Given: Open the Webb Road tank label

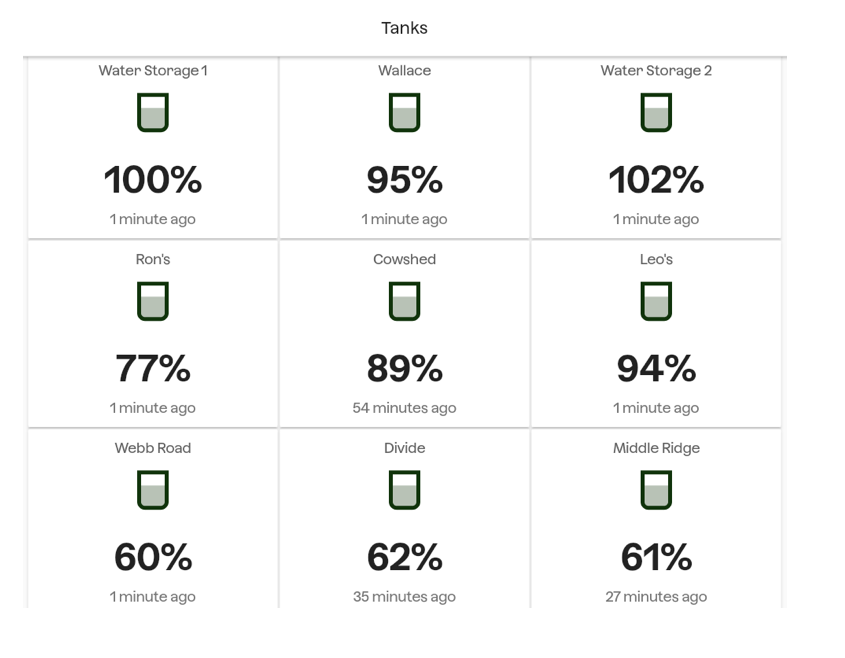Looking at the screenshot, I should pyautogui.click(x=153, y=448).
